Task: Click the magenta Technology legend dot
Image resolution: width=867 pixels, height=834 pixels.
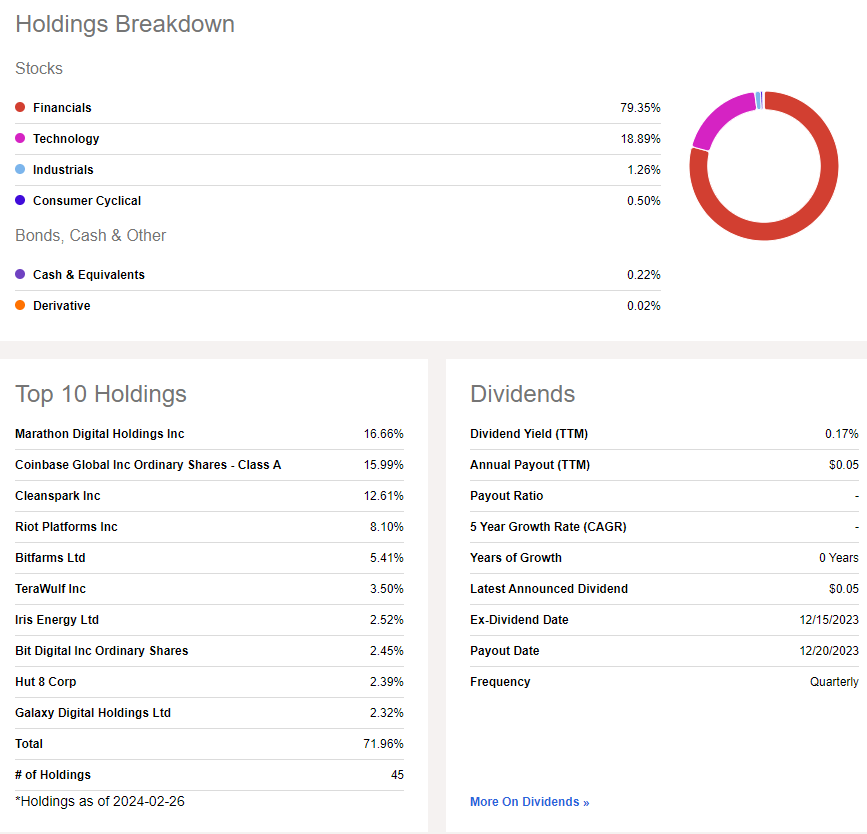Action: point(20,138)
